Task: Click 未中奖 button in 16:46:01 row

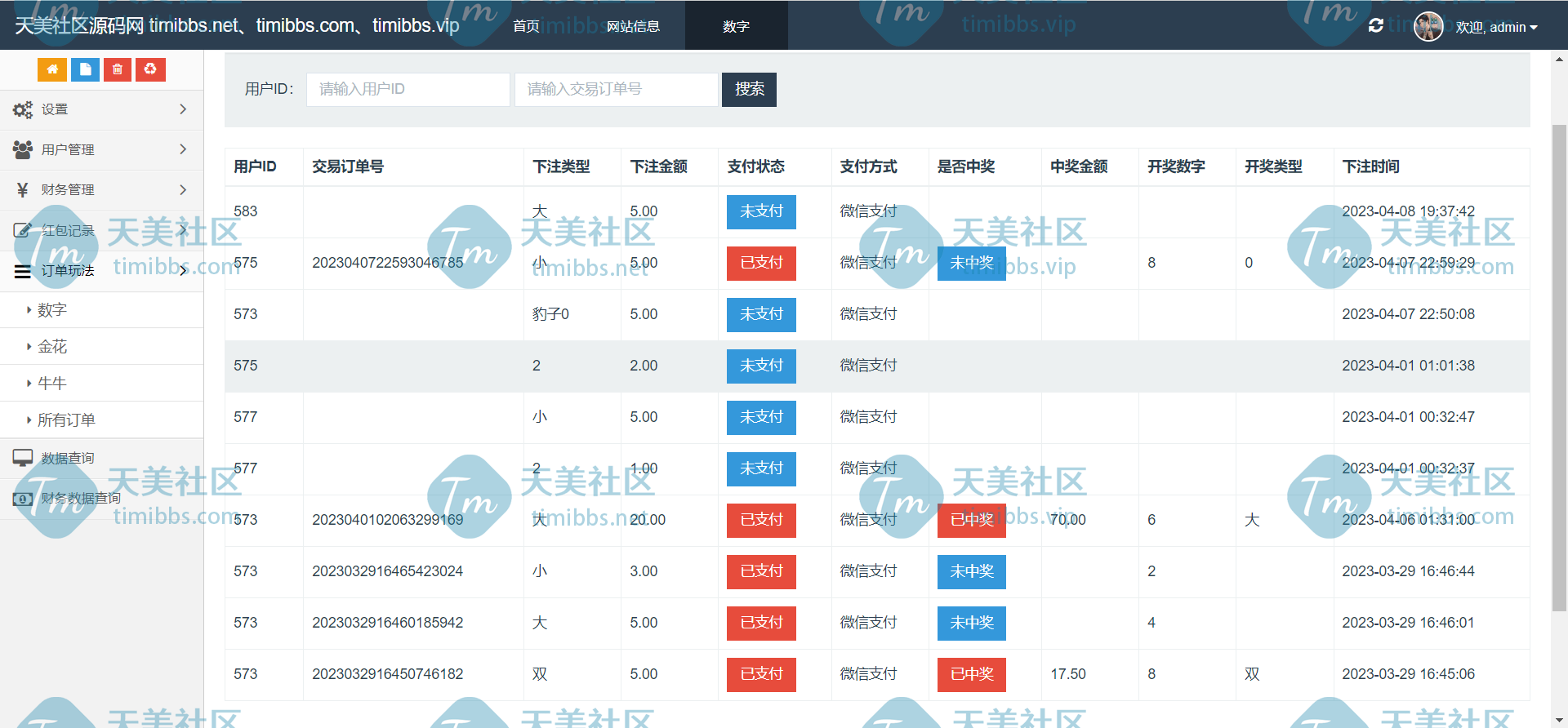Action: click(x=972, y=624)
